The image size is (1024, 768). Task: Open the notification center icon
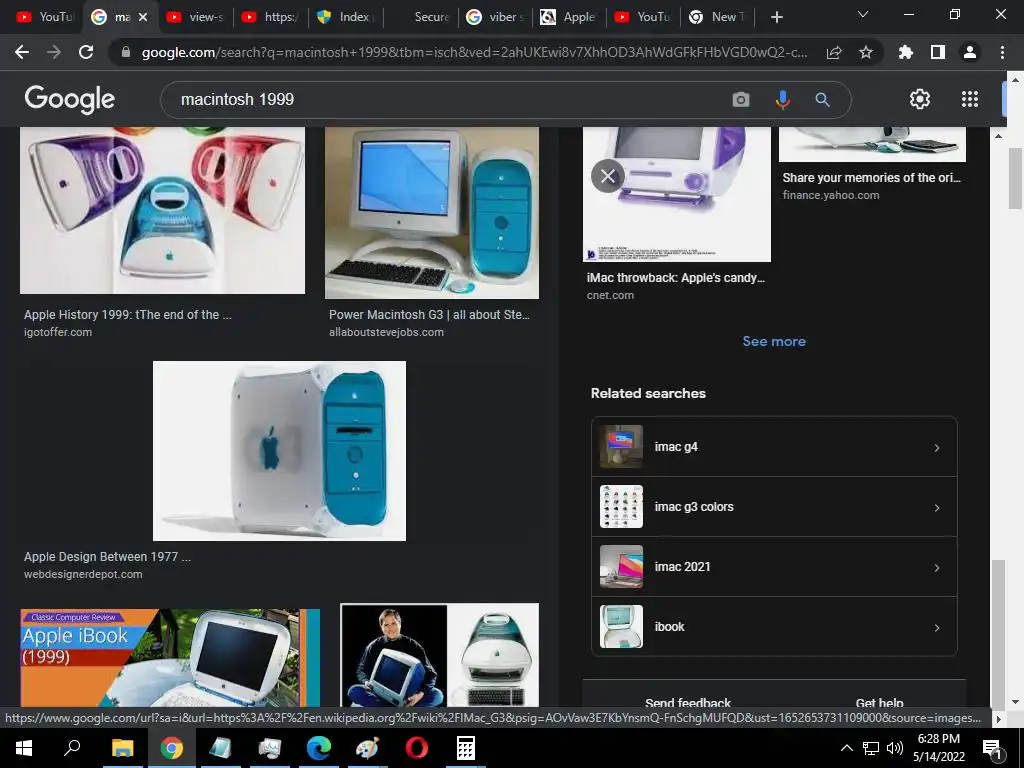point(992,748)
